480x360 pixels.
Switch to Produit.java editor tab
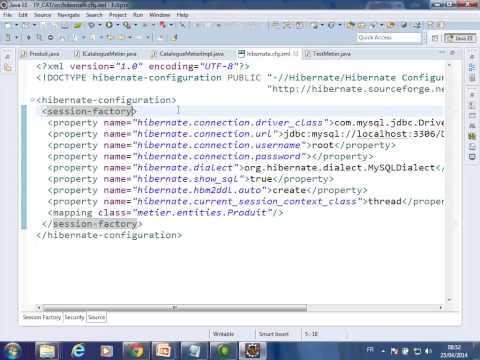point(41,54)
